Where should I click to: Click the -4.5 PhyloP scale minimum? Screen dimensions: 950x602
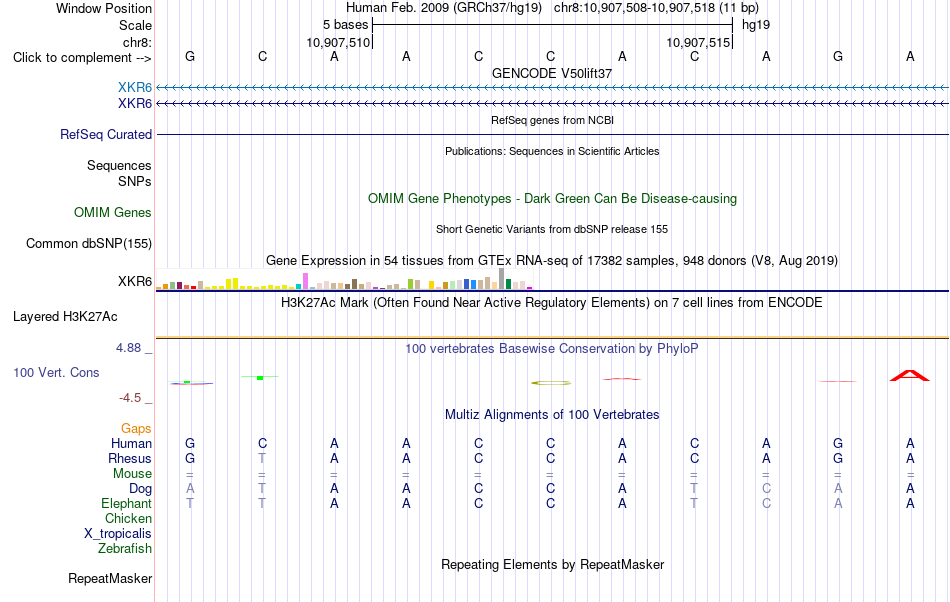130,398
